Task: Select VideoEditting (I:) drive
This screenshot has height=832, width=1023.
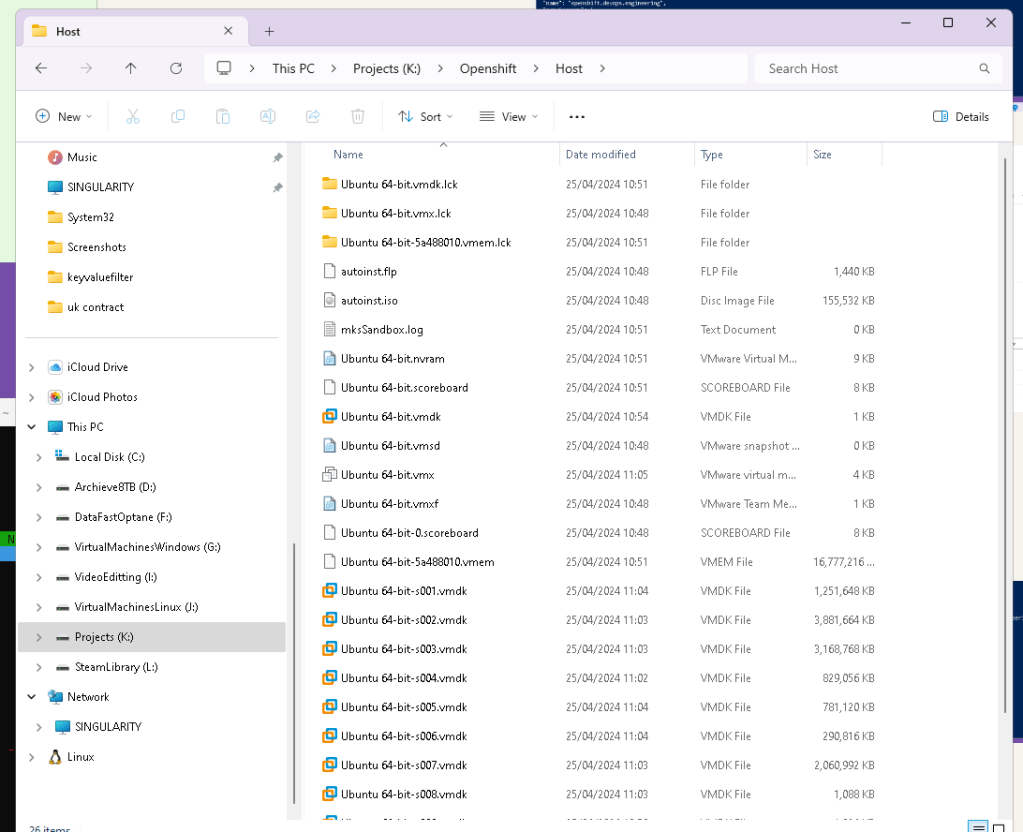Action: (115, 578)
